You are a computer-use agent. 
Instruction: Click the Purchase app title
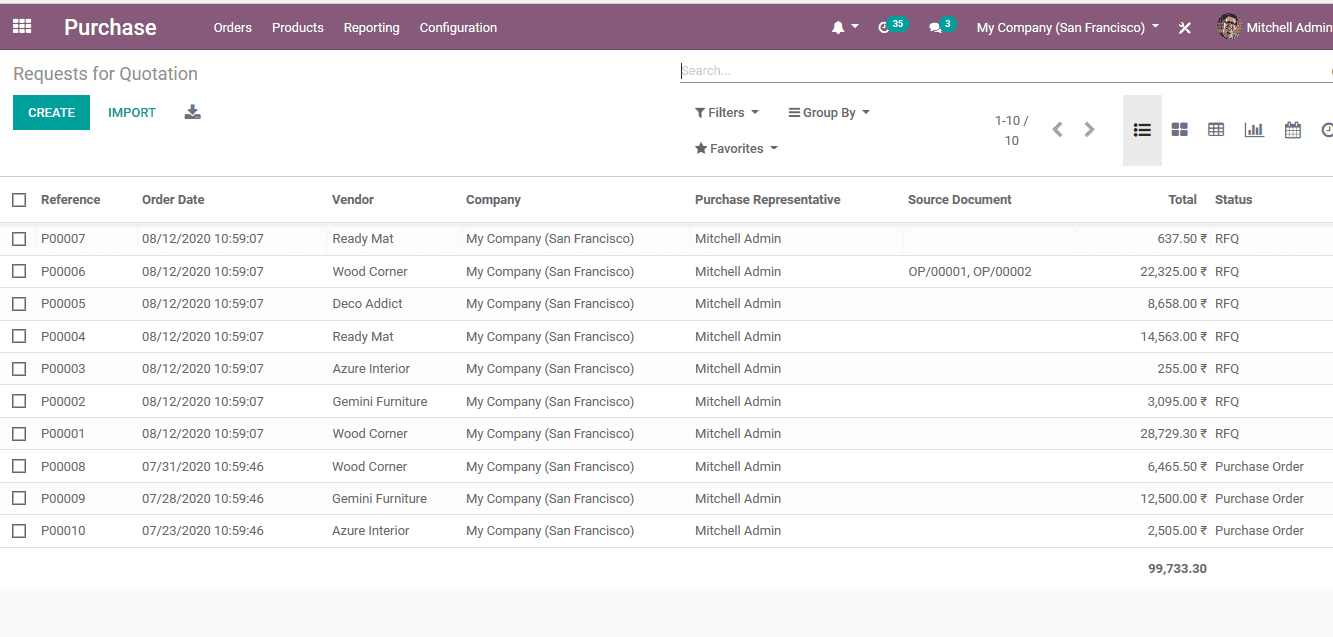coord(110,28)
